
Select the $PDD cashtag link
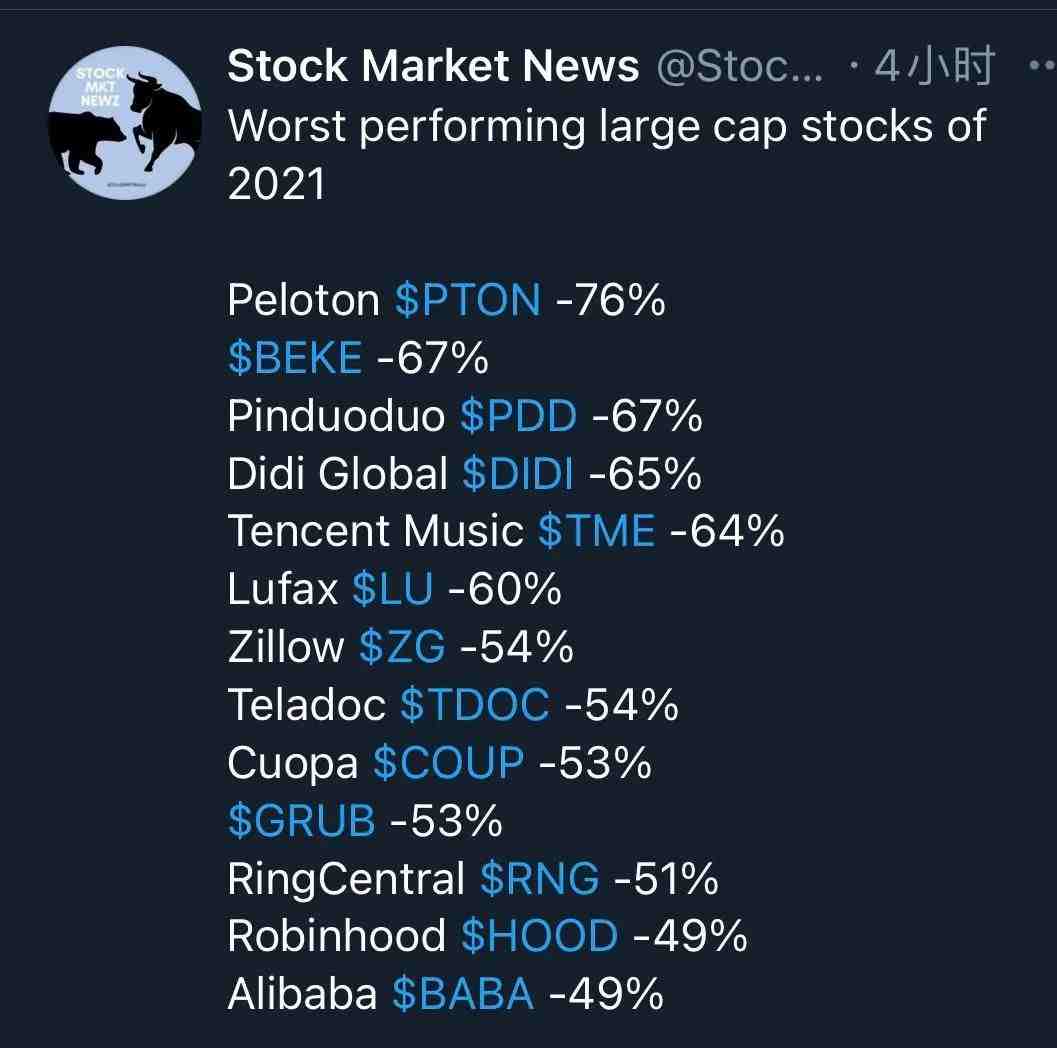pos(518,416)
